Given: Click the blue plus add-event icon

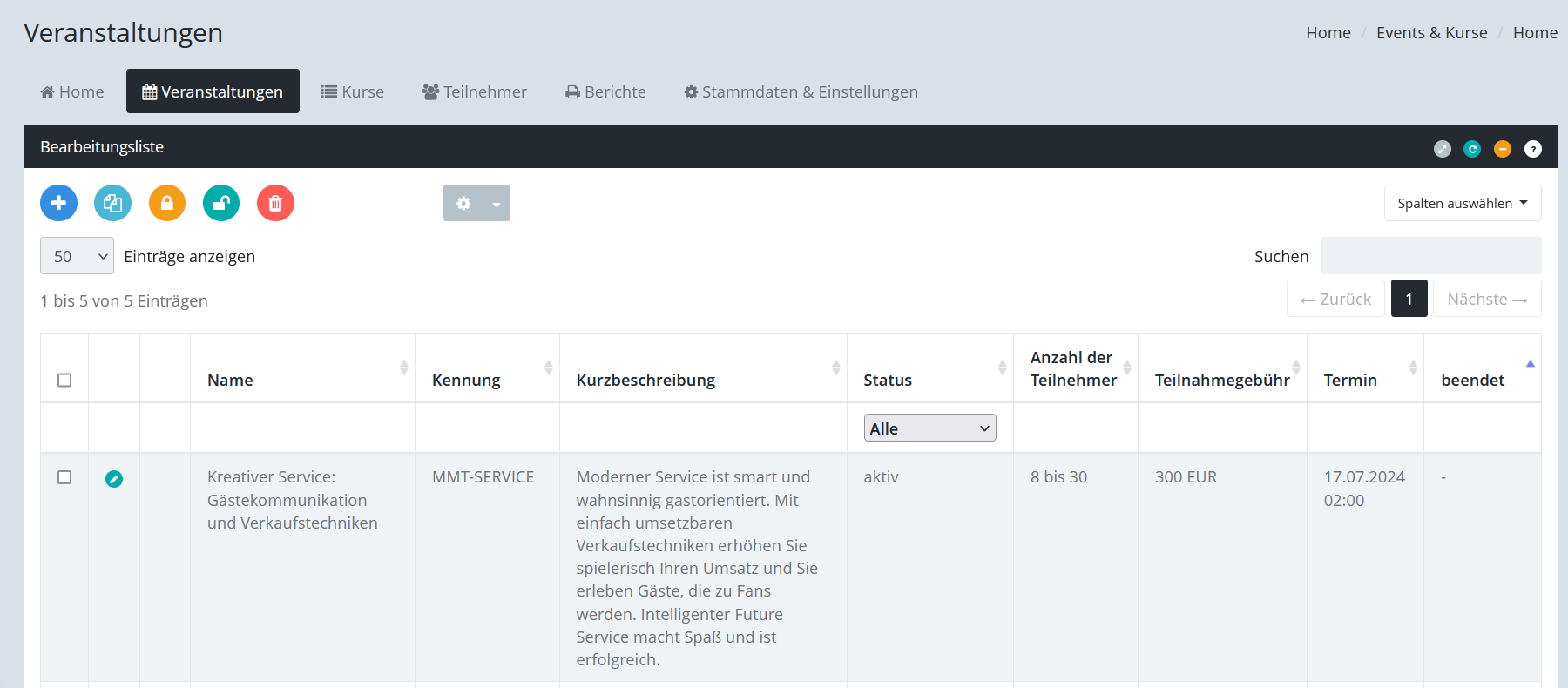Looking at the screenshot, I should tap(58, 203).
